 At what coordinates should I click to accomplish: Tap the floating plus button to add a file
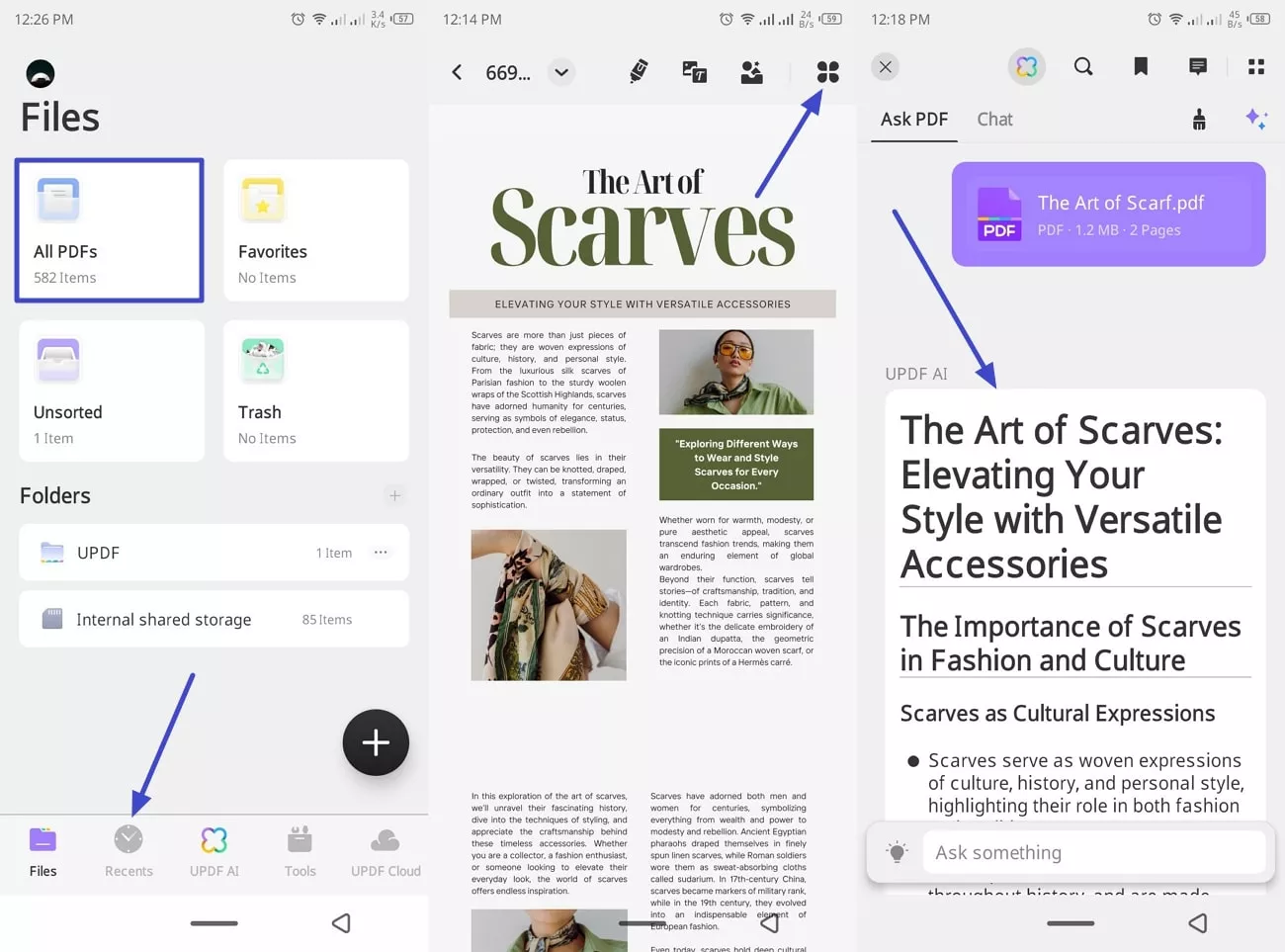[x=376, y=742]
